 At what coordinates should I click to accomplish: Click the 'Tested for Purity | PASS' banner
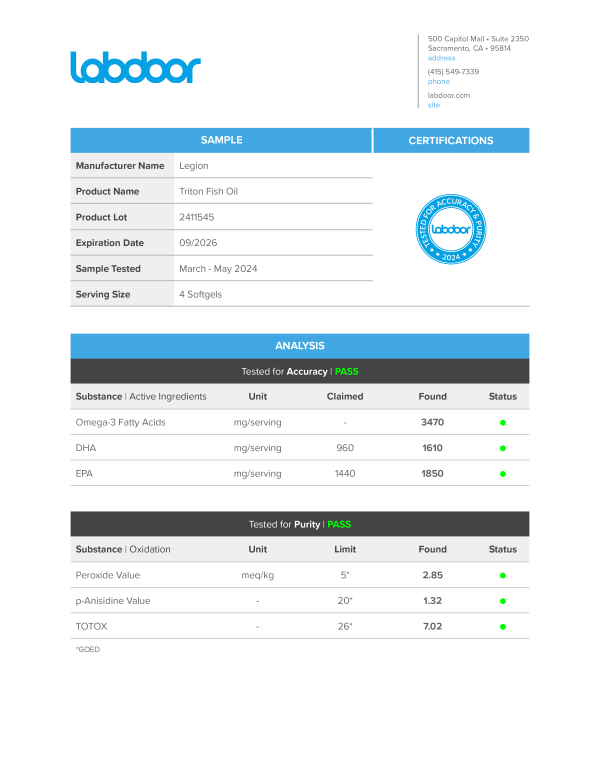click(300, 525)
